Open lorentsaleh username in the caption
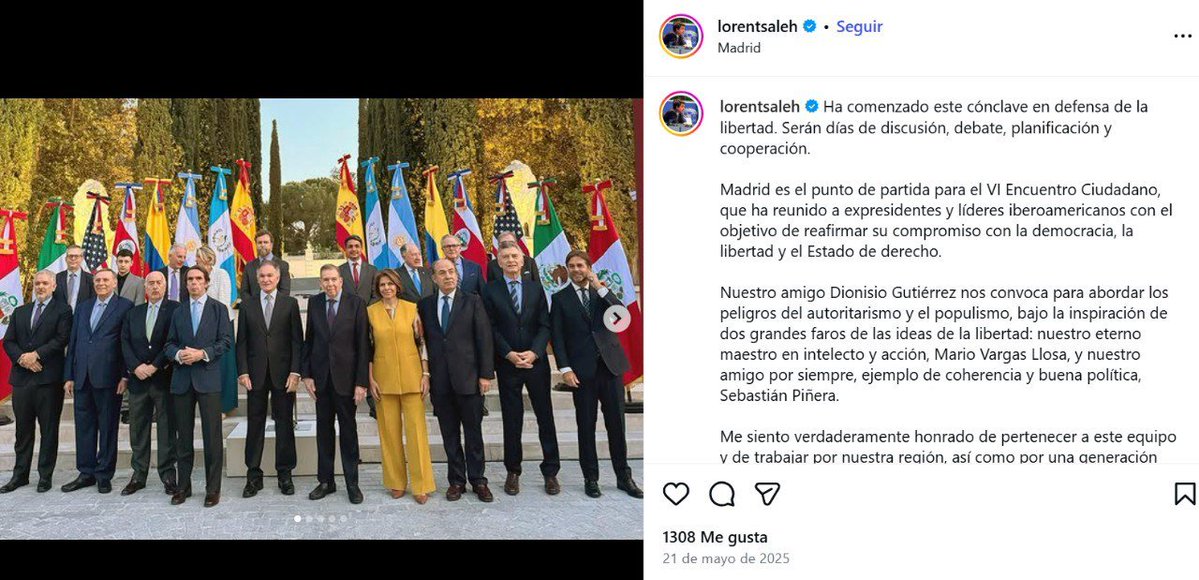The image size is (1199, 580). pyautogui.click(x=760, y=106)
